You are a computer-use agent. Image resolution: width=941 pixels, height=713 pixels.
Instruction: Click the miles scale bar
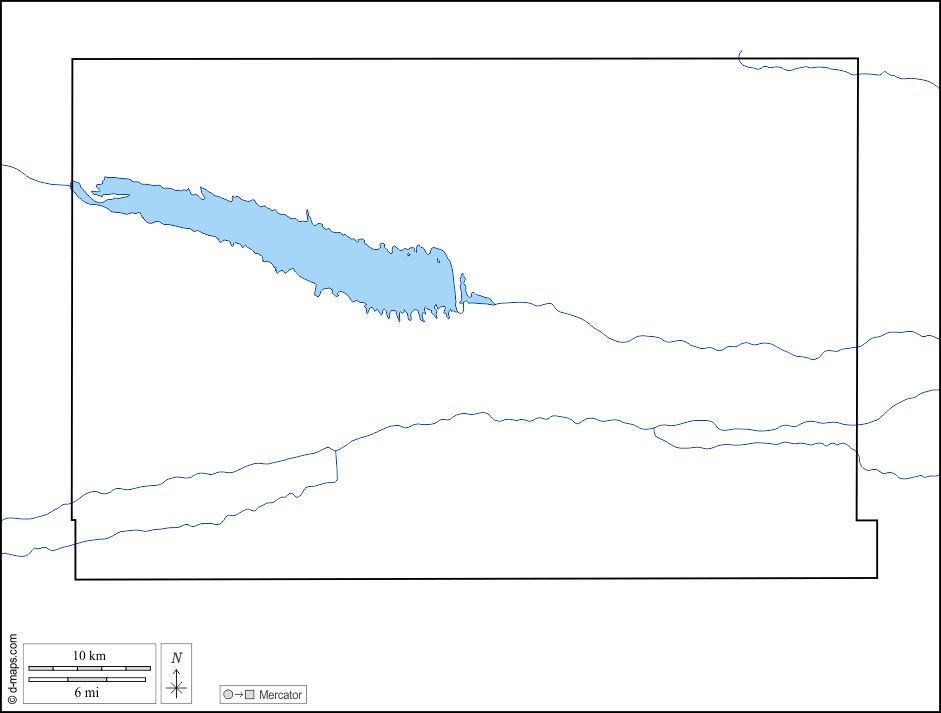tap(87, 680)
